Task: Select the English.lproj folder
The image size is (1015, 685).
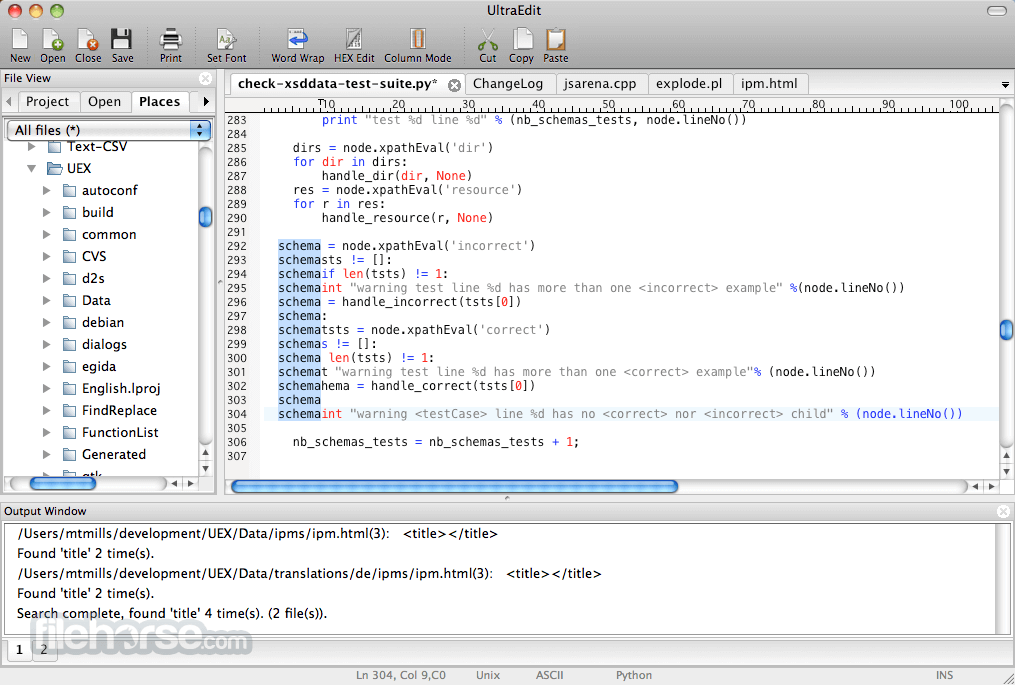Action: (120, 388)
